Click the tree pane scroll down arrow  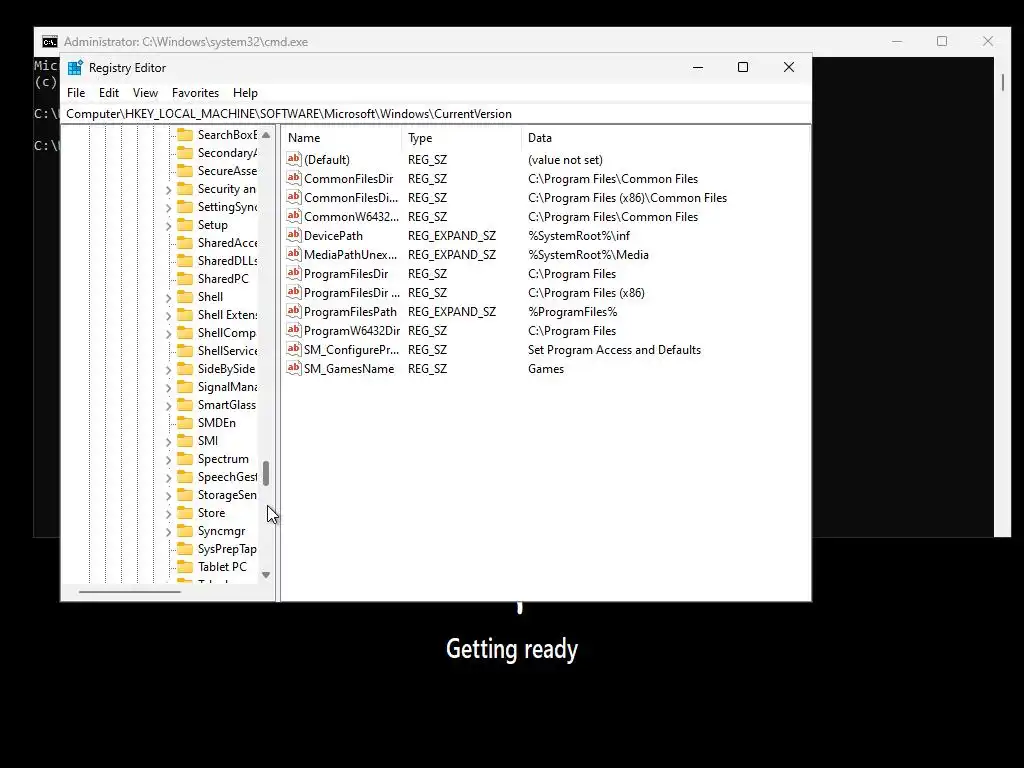click(x=266, y=575)
